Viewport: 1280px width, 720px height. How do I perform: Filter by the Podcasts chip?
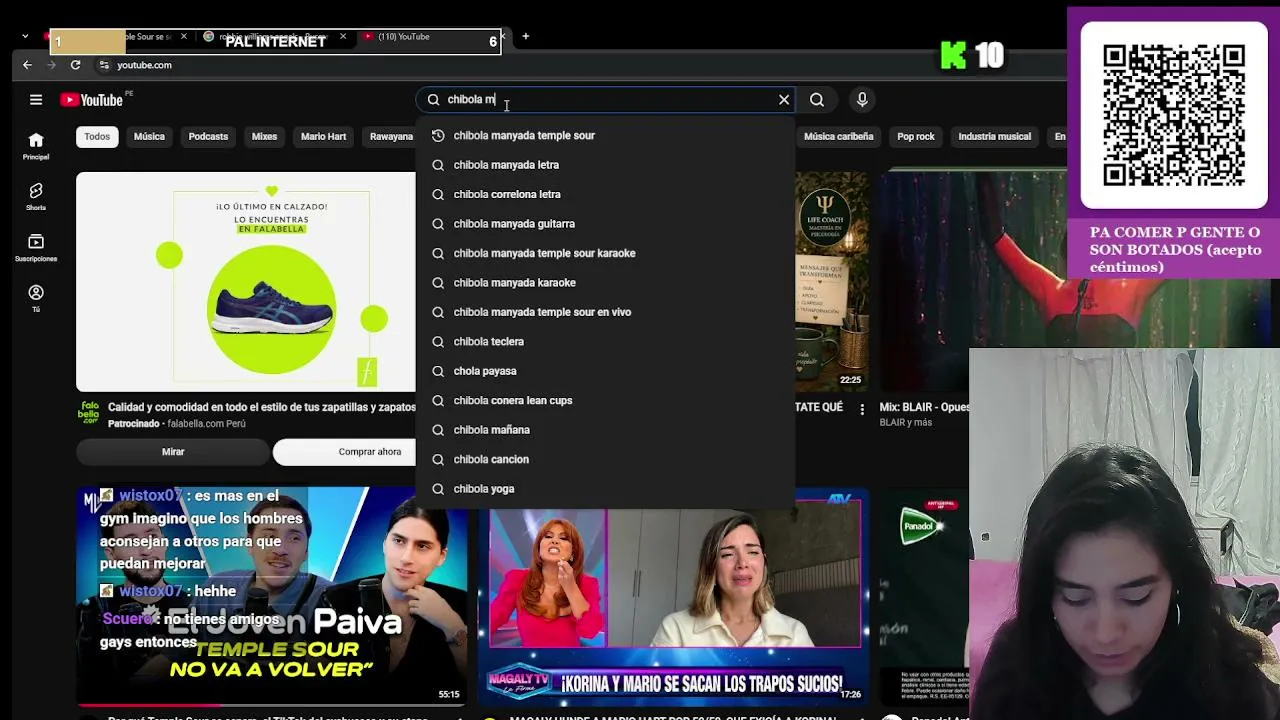click(208, 137)
